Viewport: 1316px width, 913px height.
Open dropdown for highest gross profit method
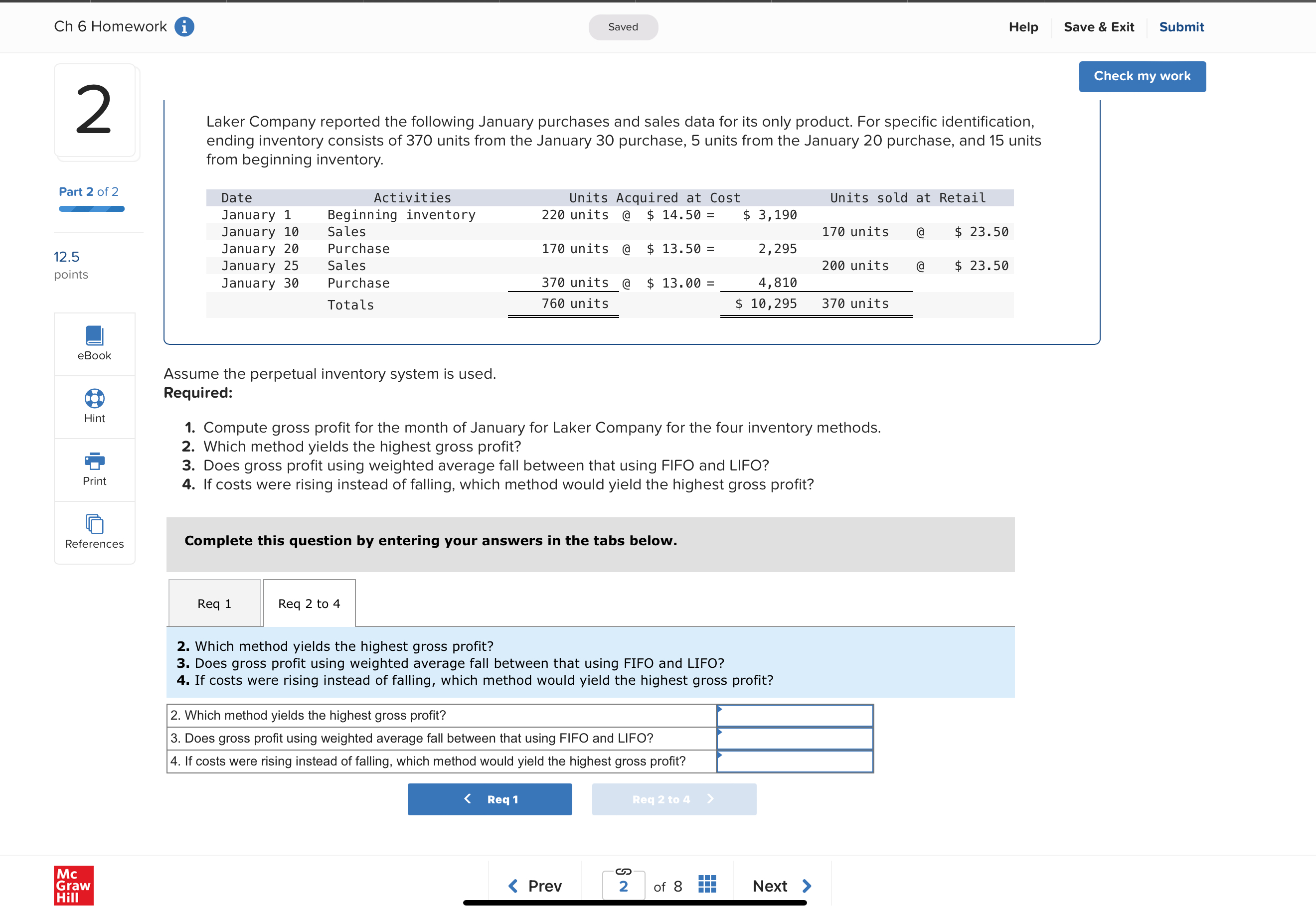click(x=794, y=716)
